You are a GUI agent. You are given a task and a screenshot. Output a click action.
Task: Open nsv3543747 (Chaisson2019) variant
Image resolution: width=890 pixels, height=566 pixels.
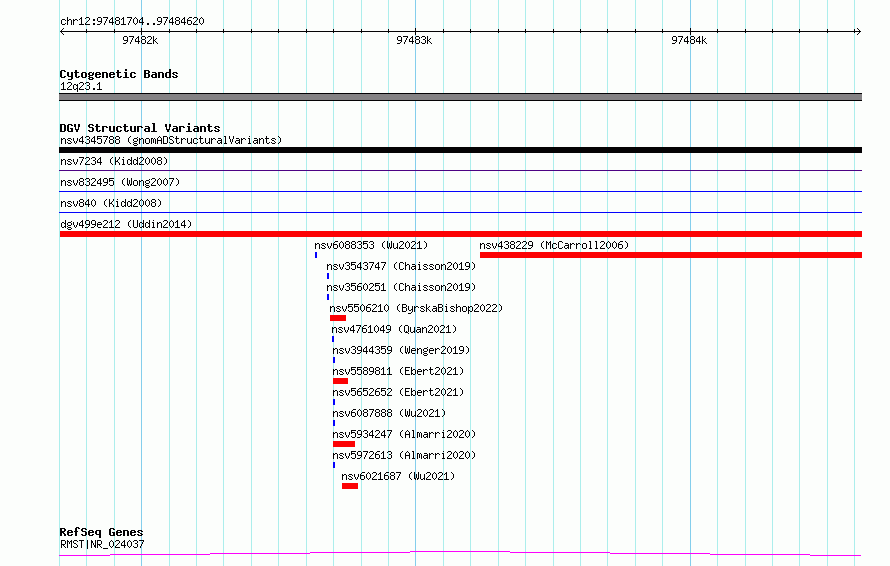(401, 266)
